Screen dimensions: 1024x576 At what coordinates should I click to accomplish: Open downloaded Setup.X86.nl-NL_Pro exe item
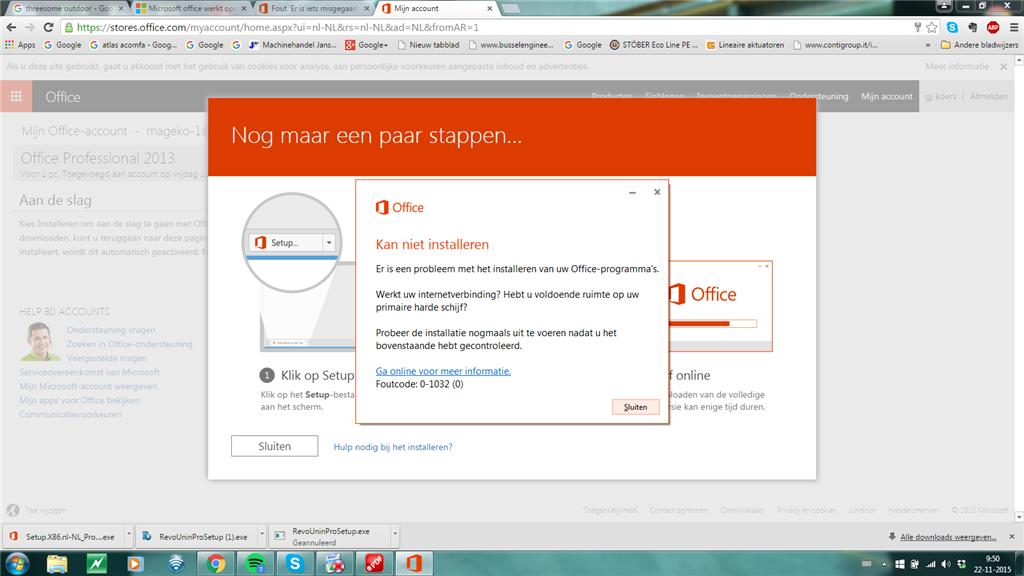[63, 537]
